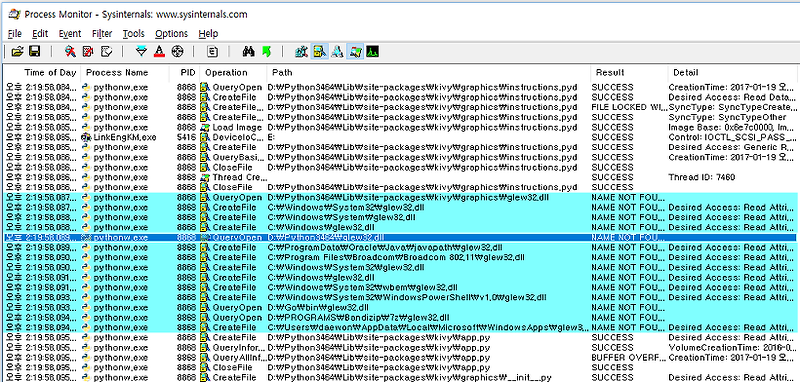Open the Process Tree toolbar icon
The image size is (800, 382).
[213, 52]
